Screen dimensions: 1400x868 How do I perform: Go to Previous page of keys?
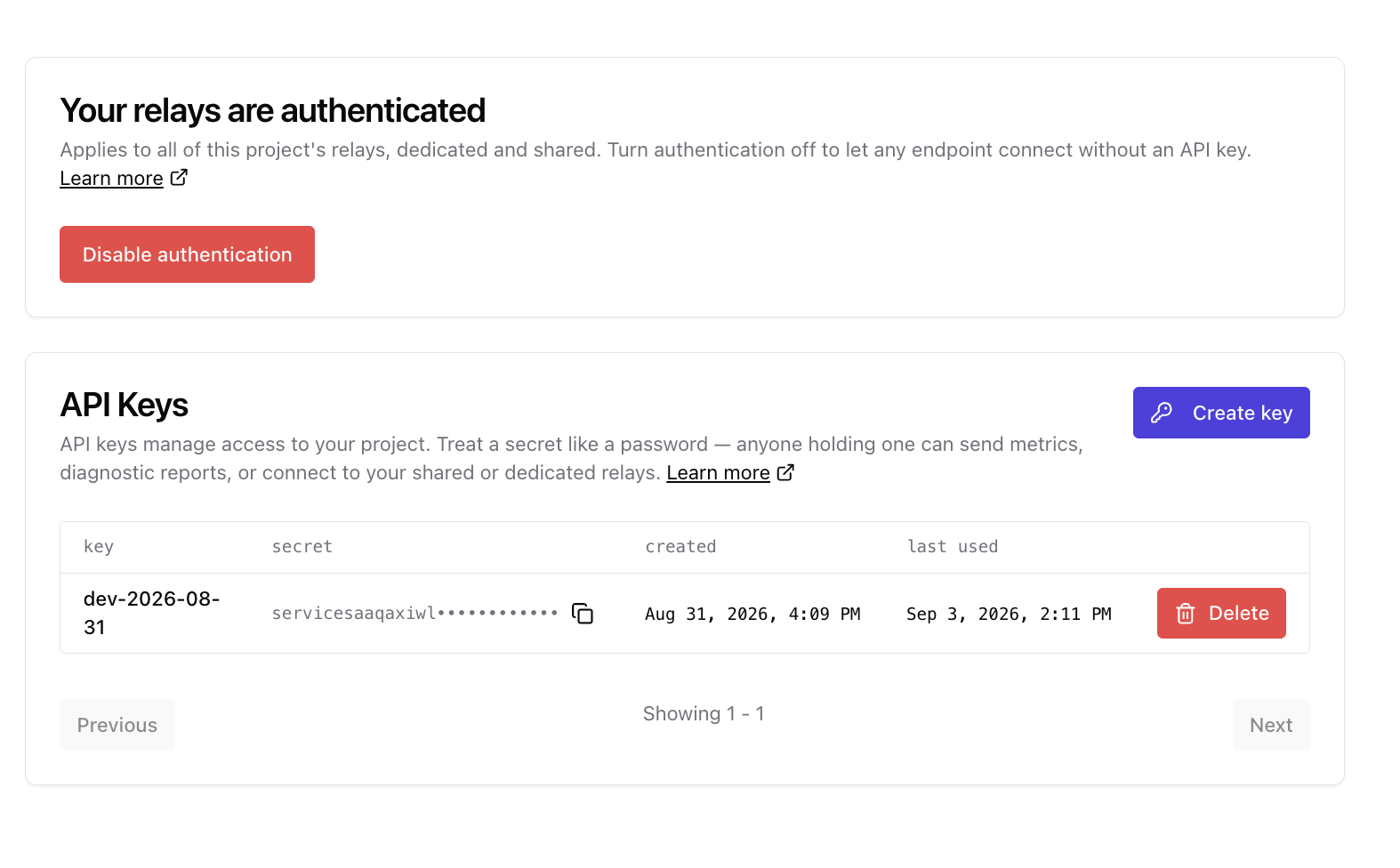(x=117, y=725)
